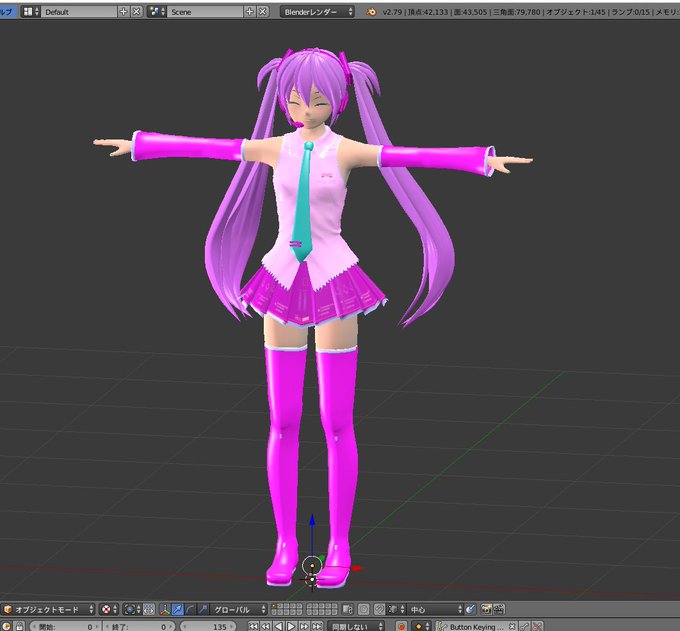This screenshot has width=680, height=631.
Task: Click red X axis manipulator arrow
Action: (356, 568)
